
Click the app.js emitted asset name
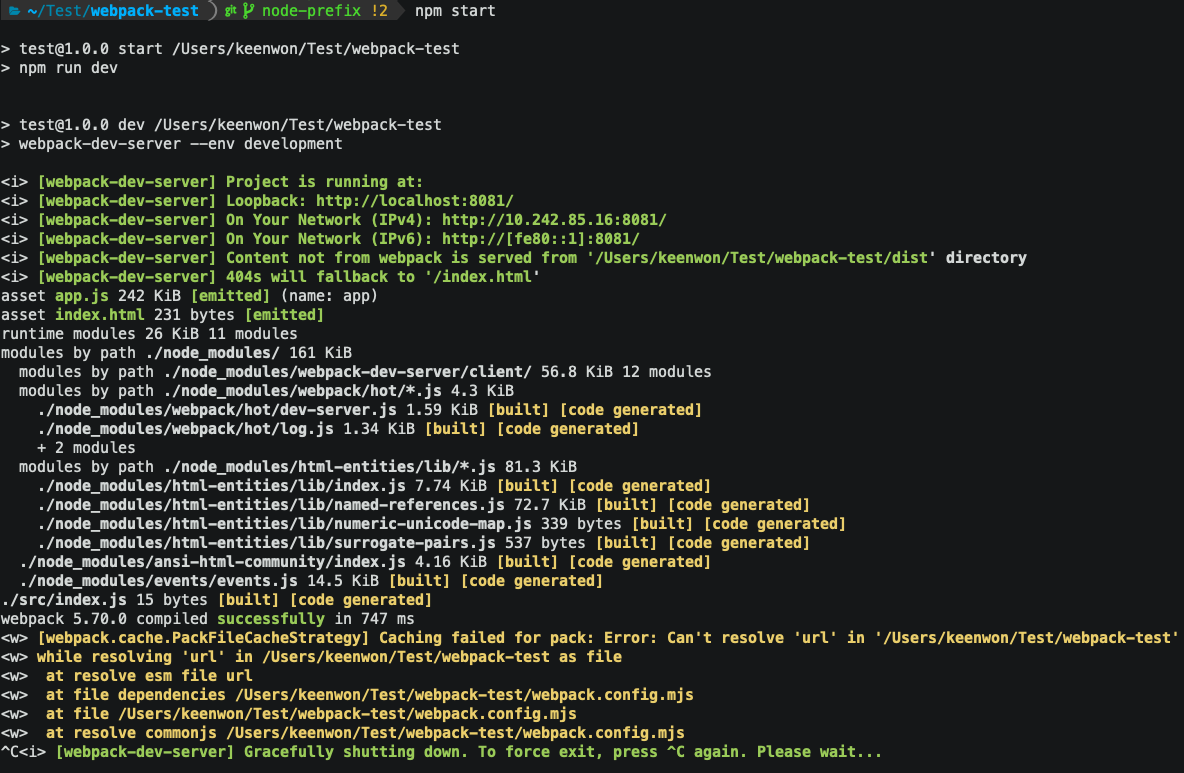81,295
